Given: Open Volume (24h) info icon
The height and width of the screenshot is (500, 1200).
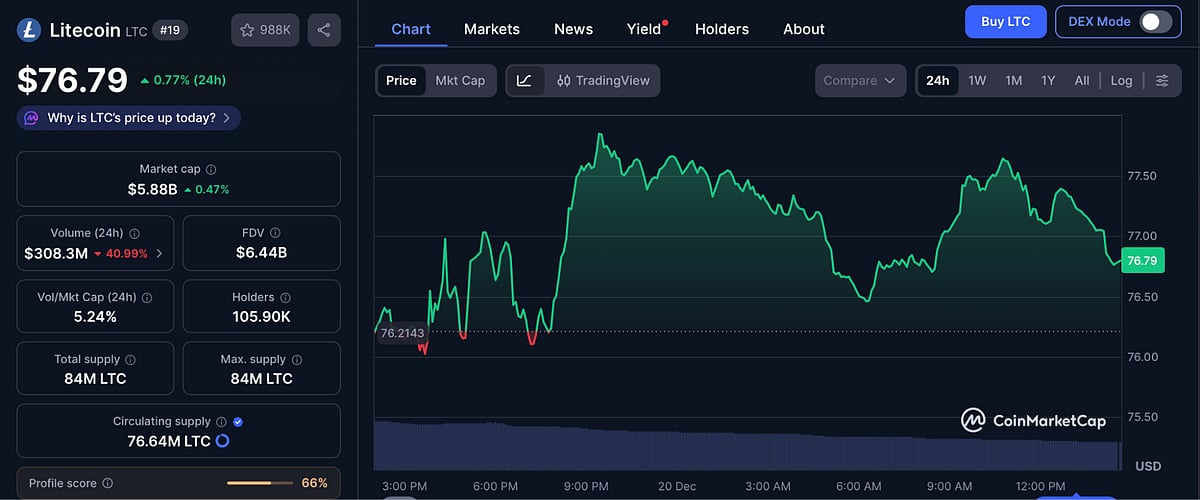Looking at the screenshot, I should click(135, 233).
